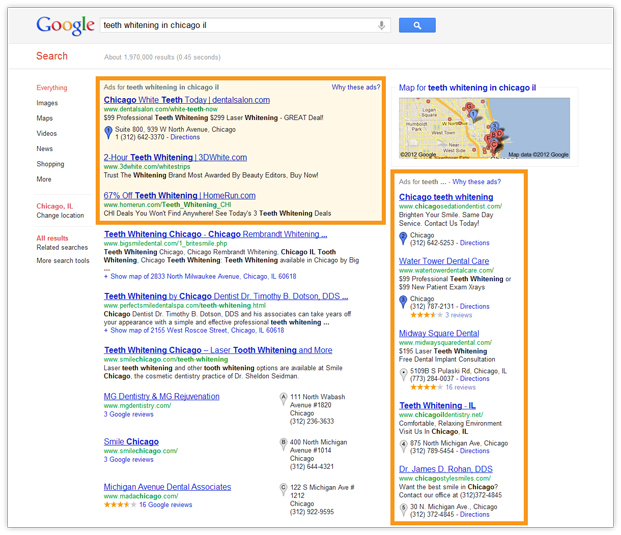
Task: Open Midway Square Dental ad
Action: 439,333
